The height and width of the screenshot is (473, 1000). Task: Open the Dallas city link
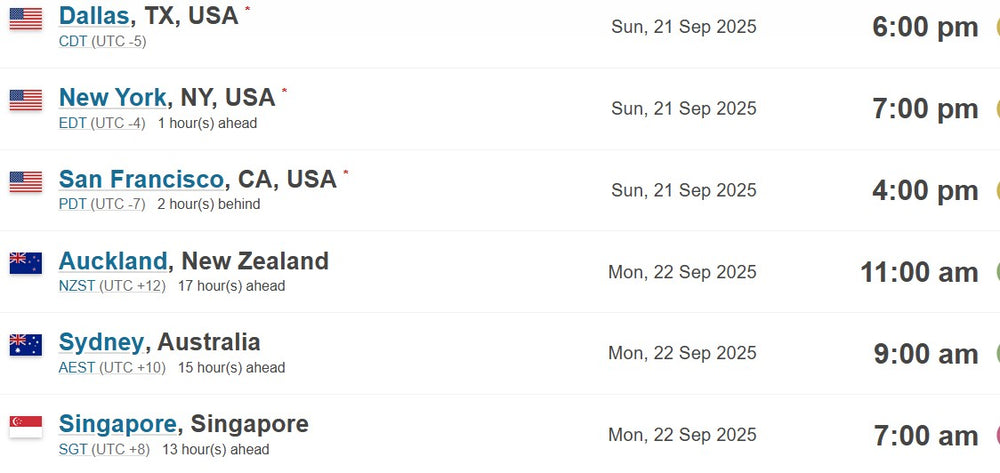(x=94, y=15)
